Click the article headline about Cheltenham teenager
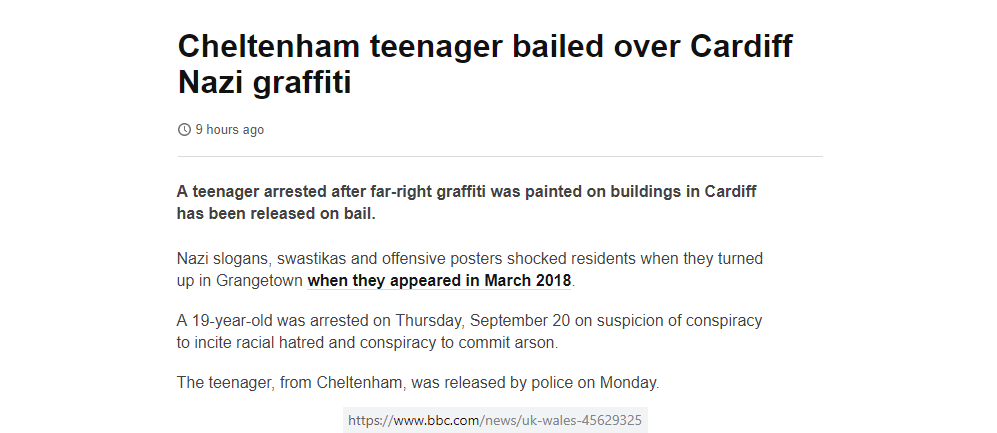 point(485,64)
